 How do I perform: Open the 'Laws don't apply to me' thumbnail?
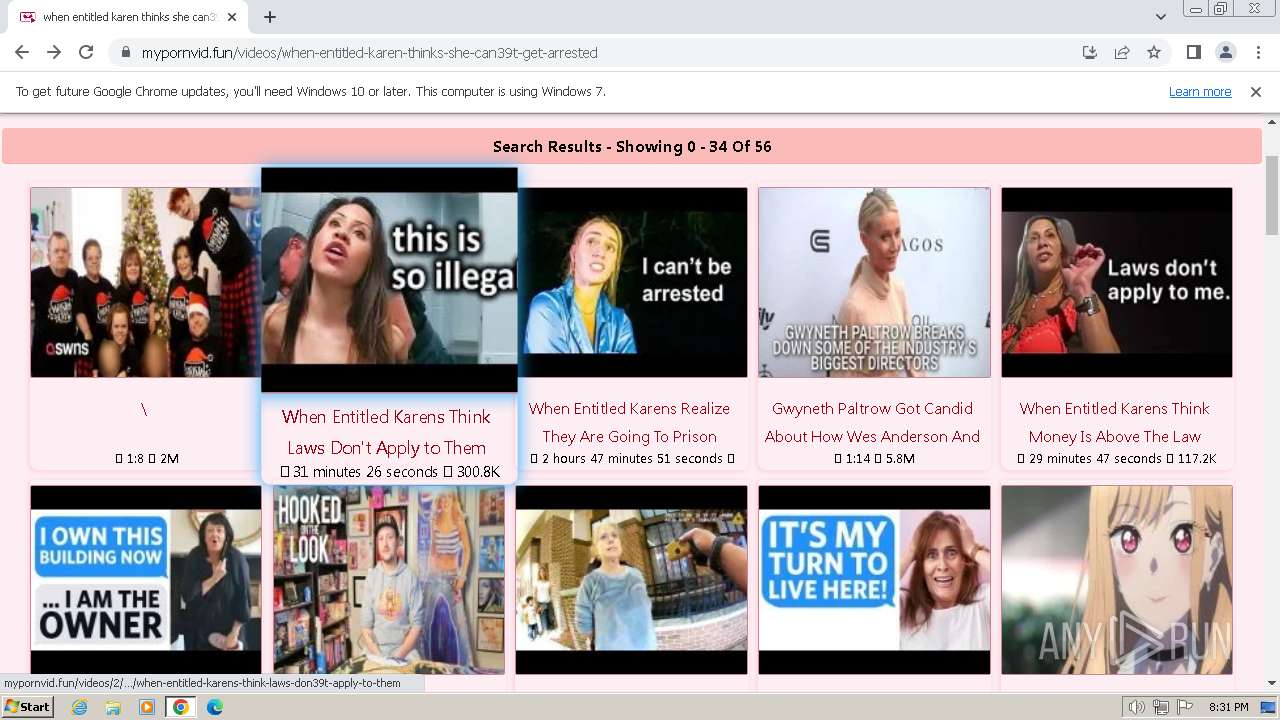1117,282
